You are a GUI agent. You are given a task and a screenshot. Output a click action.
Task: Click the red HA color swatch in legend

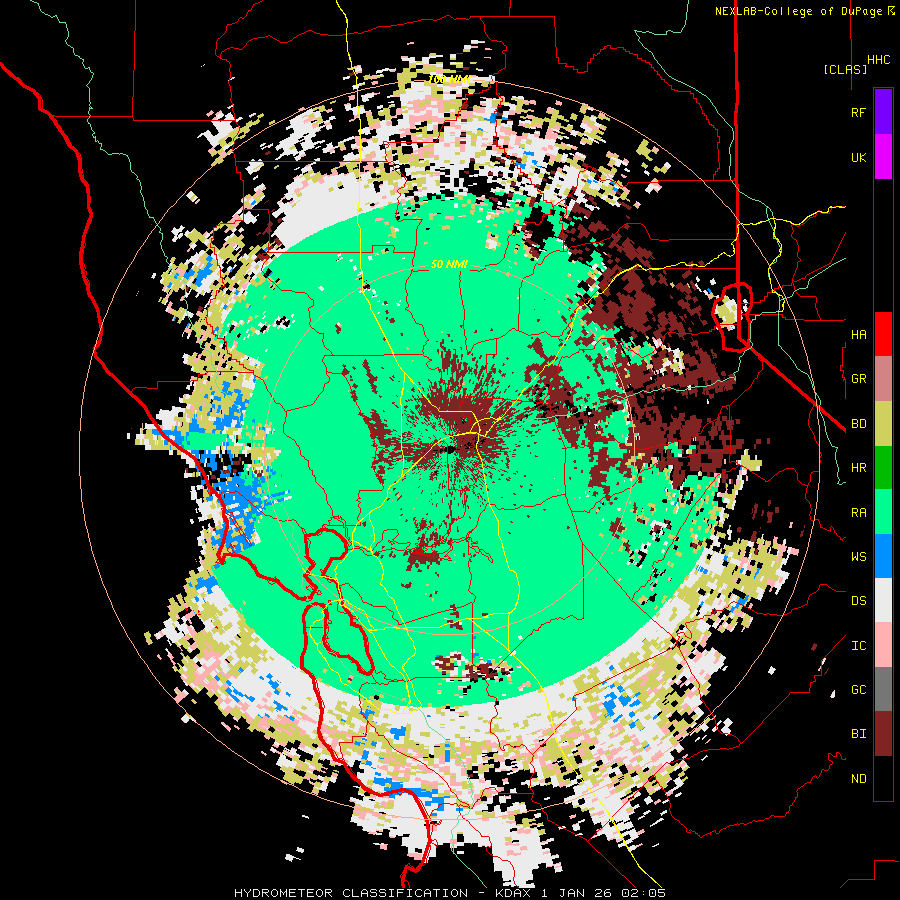tap(883, 334)
